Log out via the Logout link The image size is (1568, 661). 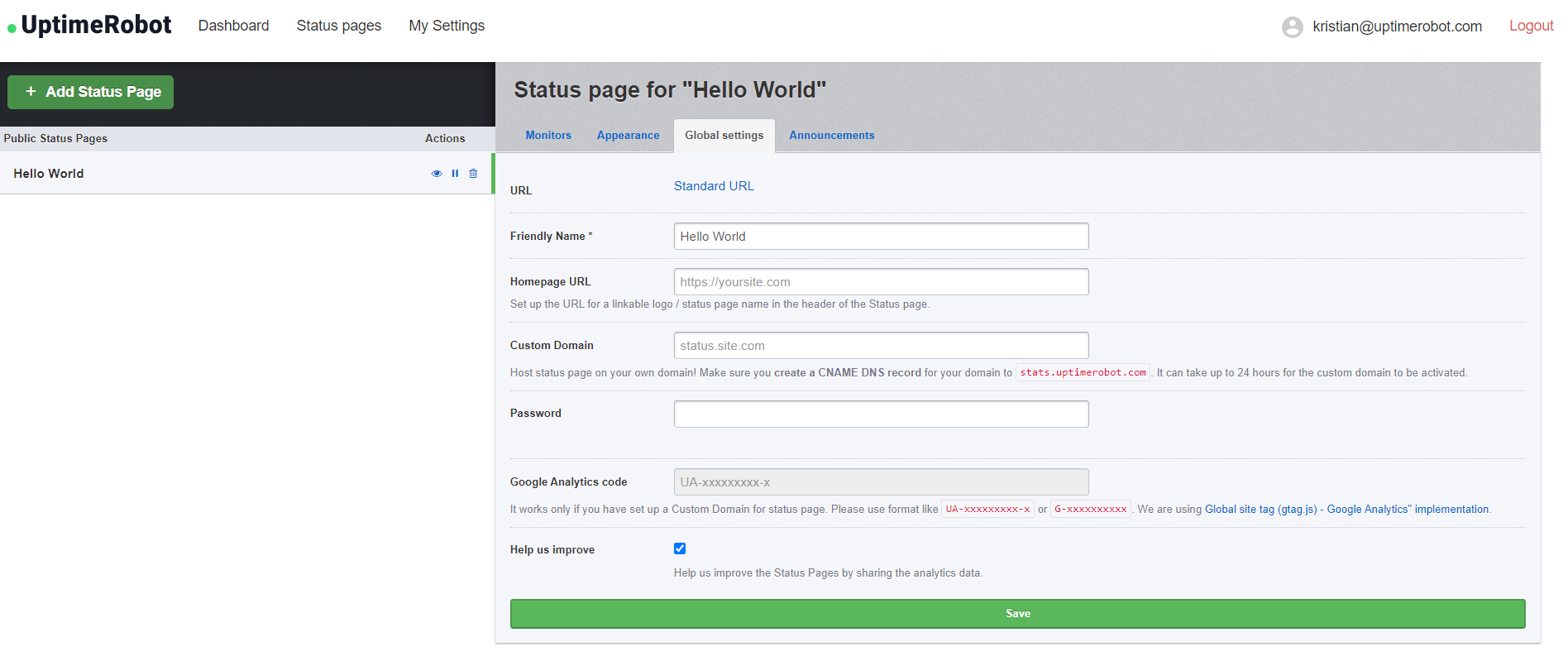coord(1531,26)
